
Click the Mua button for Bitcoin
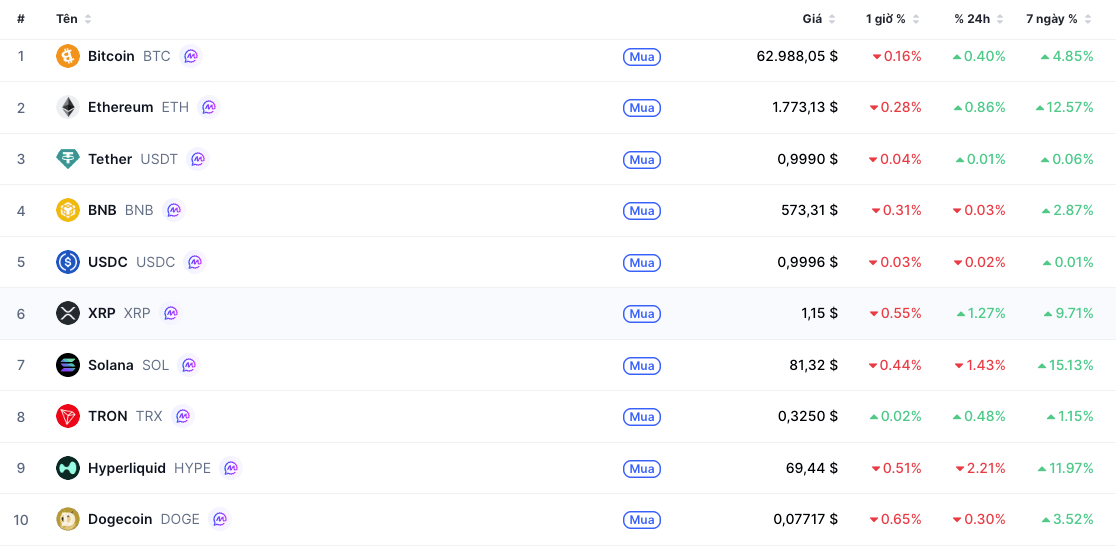642,56
